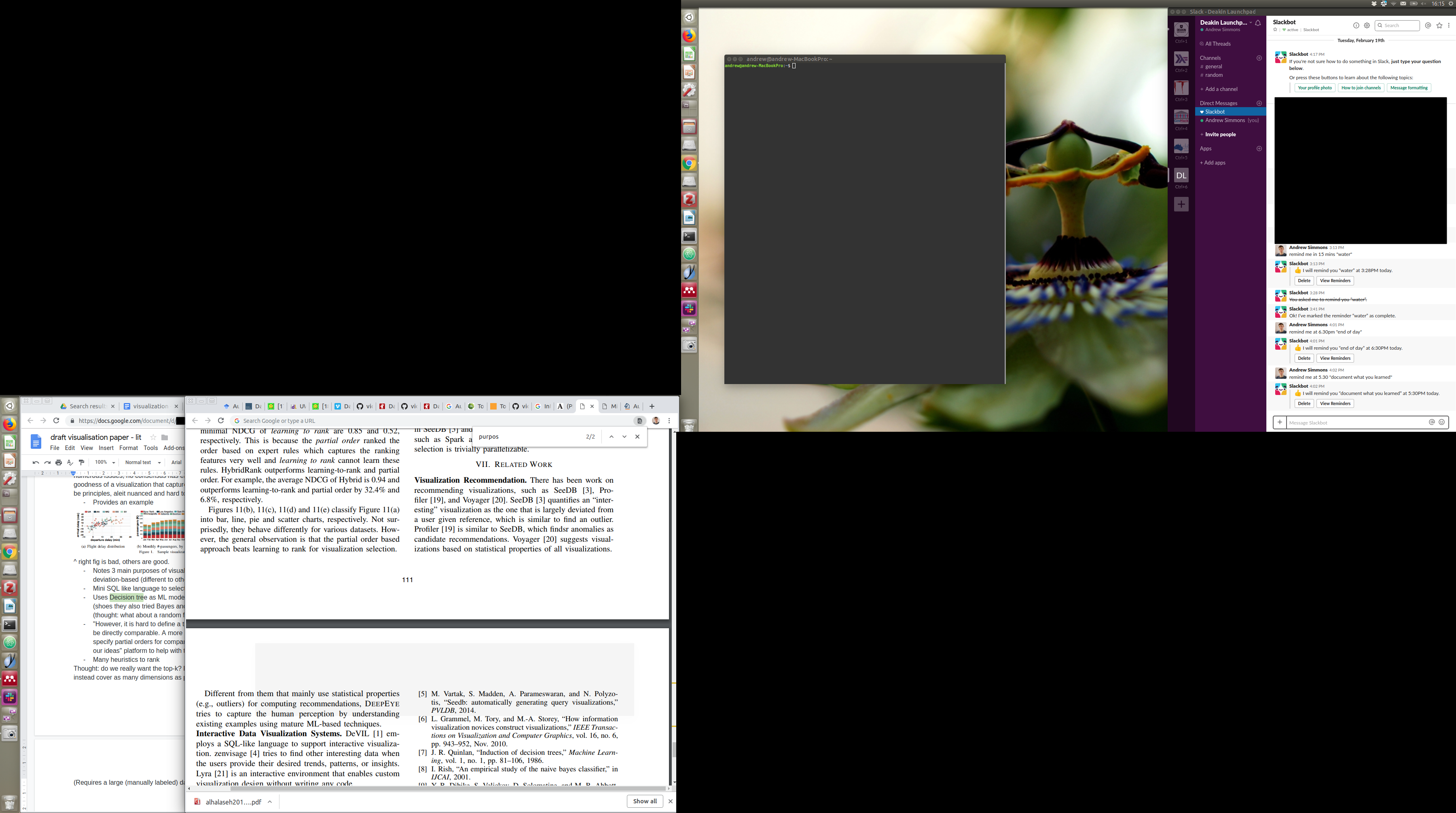Open the Insert menu in Google Docs
Screen dimensions: 1456x813
tap(106, 448)
